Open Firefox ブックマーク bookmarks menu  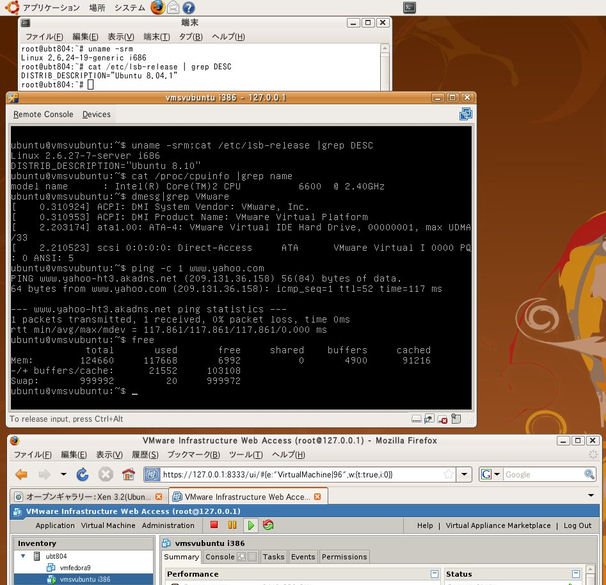click(x=193, y=455)
